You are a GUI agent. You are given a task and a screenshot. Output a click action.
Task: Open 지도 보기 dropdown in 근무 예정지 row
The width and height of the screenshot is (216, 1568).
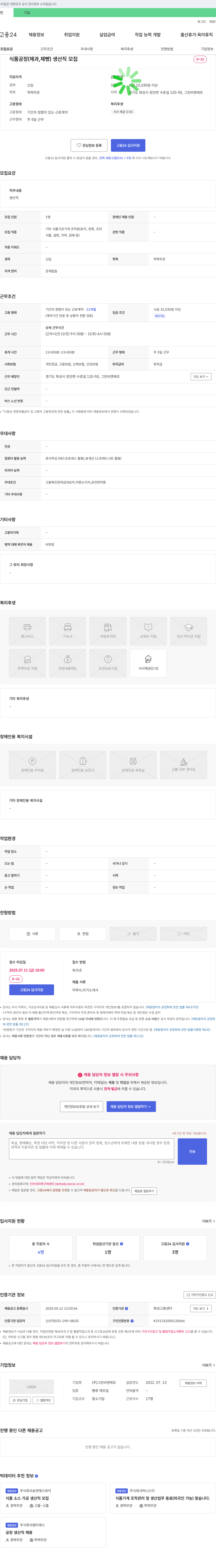tap(201, 377)
